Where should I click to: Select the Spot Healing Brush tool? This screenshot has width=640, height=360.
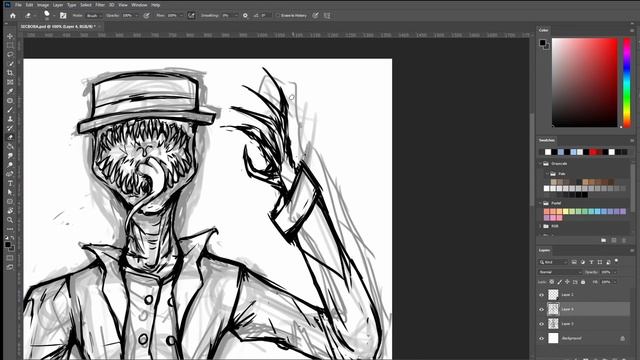tap(10, 100)
